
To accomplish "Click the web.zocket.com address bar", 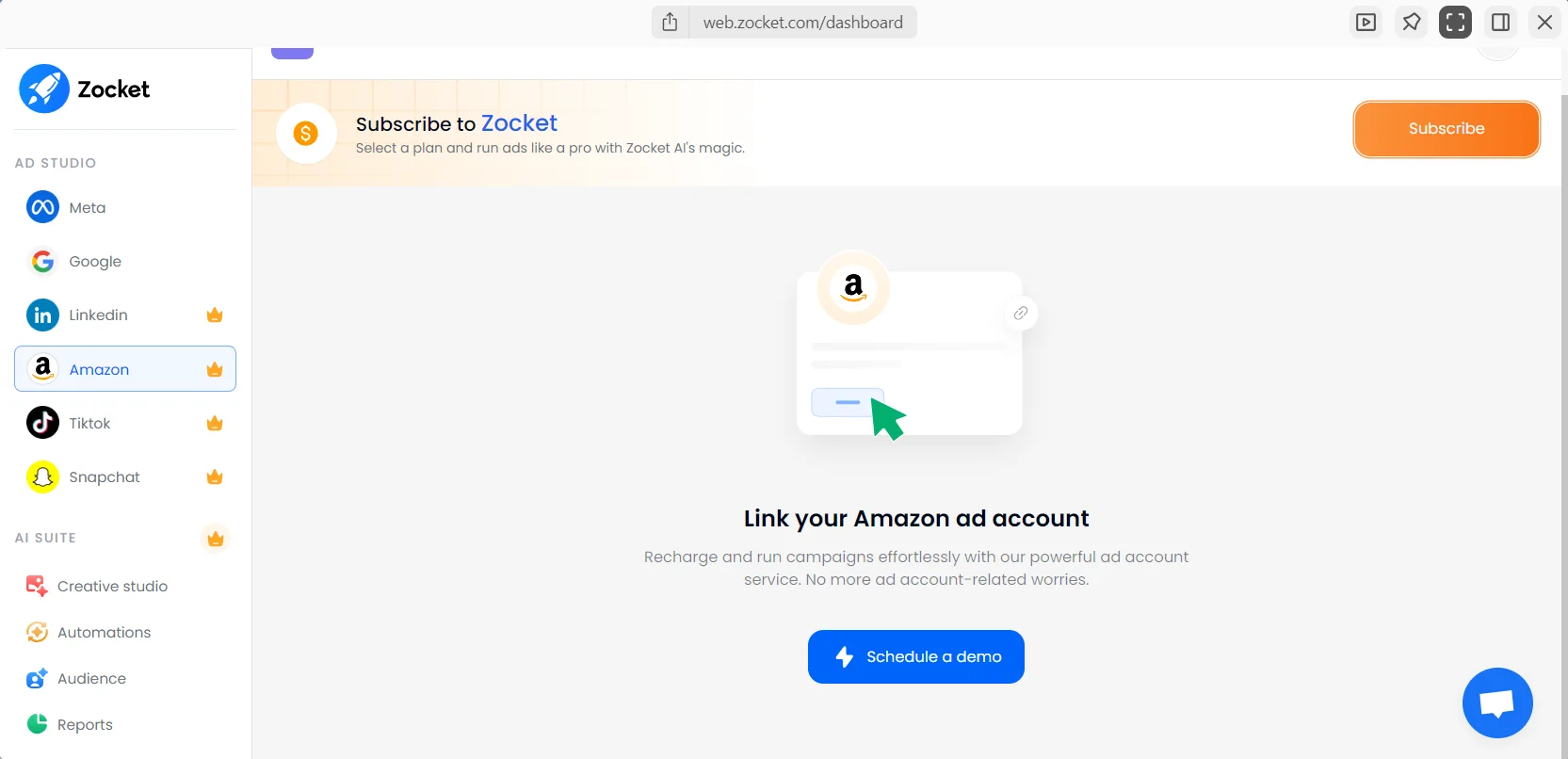I will (802, 22).
